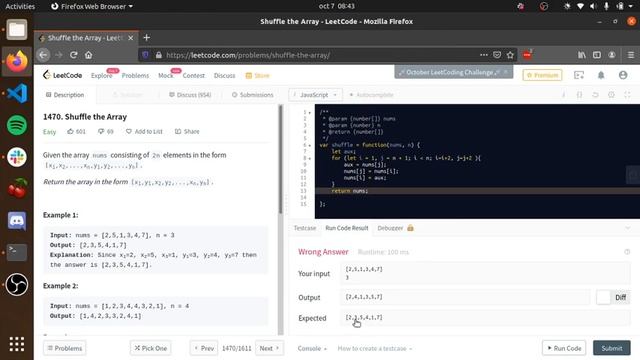Reload the LeetCode page

click(x=73, y=55)
